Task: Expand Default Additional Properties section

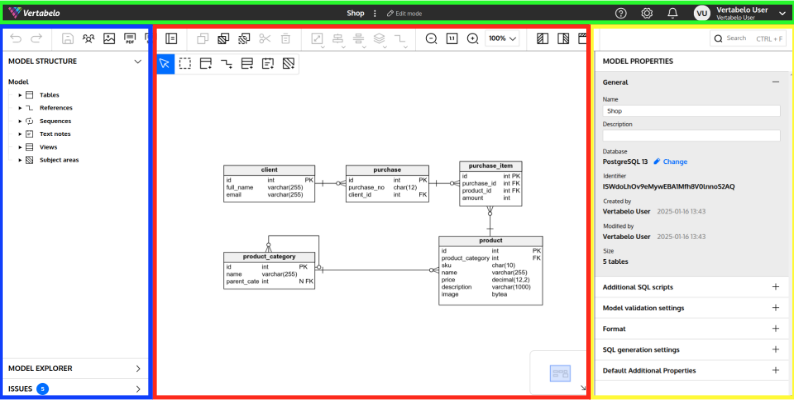Action: coord(775,371)
